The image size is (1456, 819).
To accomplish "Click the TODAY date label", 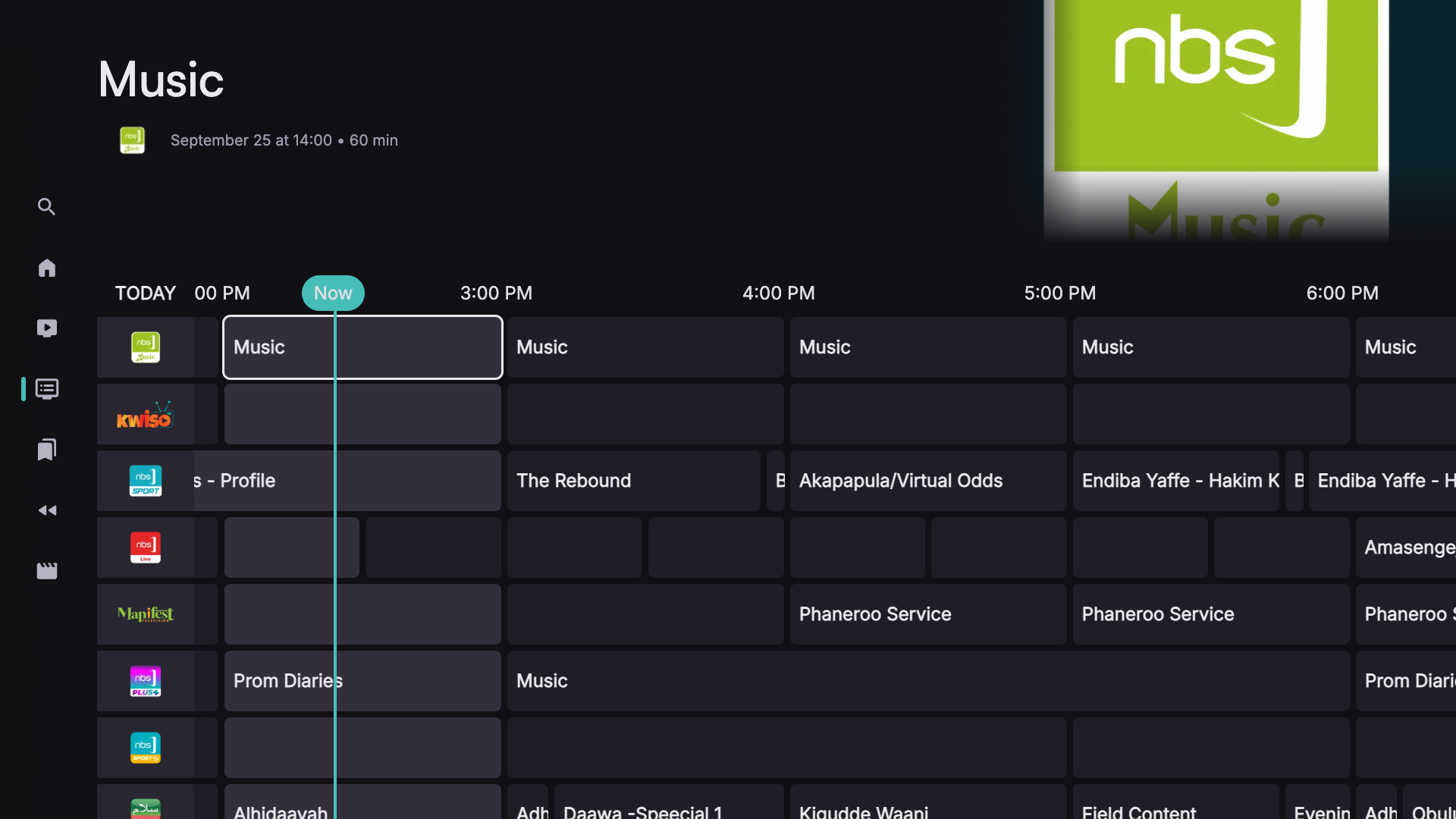I will [x=145, y=293].
